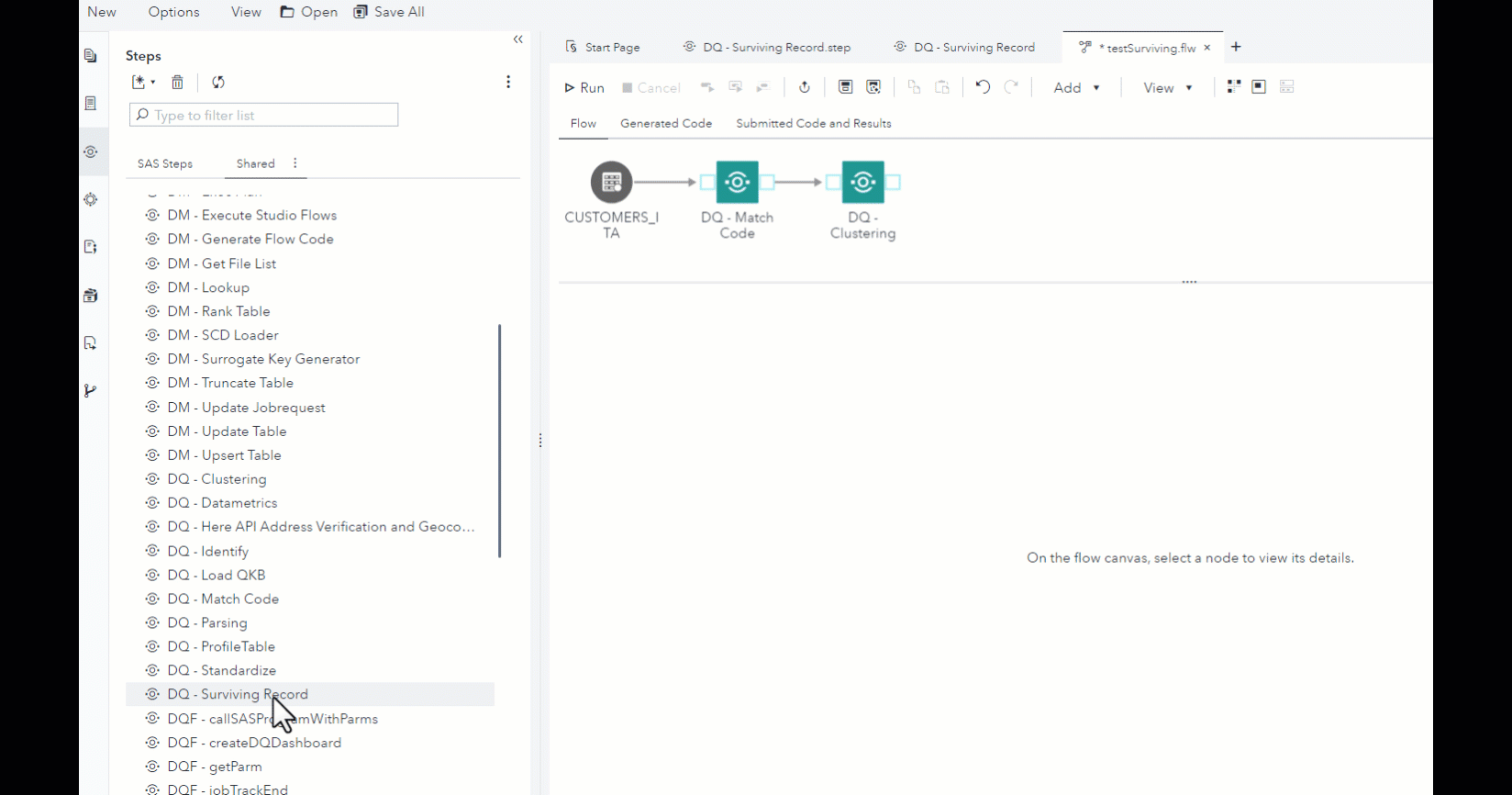Open the New menu

click(x=102, y=12)
